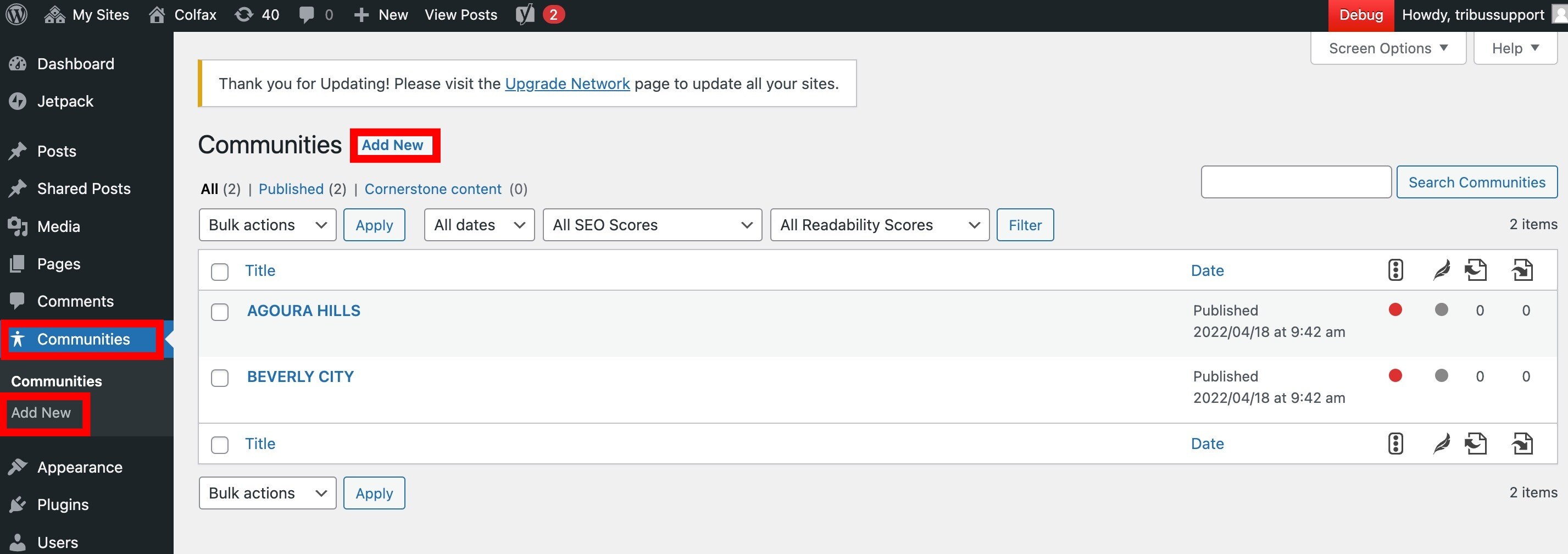Open Media library in sidebar

(58, 226)
